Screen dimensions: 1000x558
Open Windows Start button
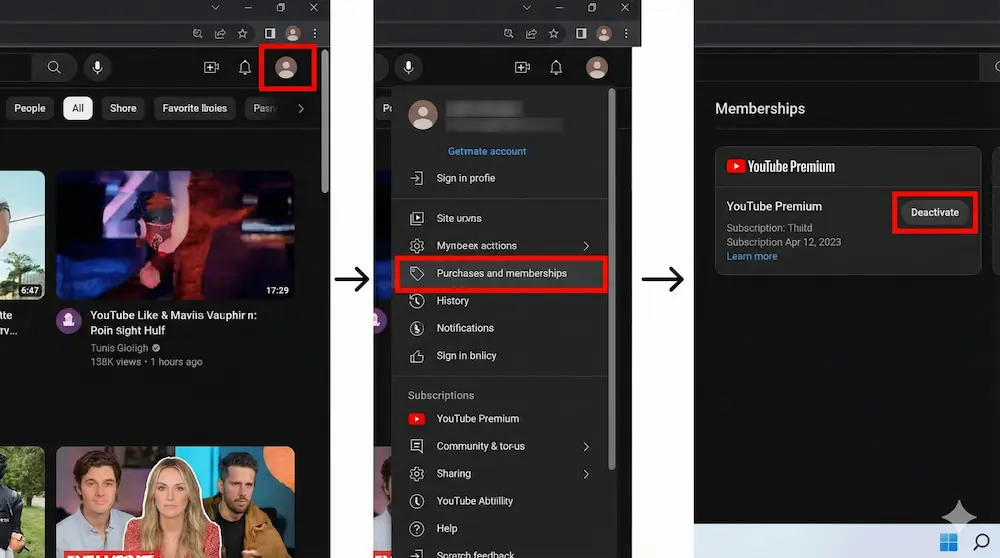tap(948, 542)
